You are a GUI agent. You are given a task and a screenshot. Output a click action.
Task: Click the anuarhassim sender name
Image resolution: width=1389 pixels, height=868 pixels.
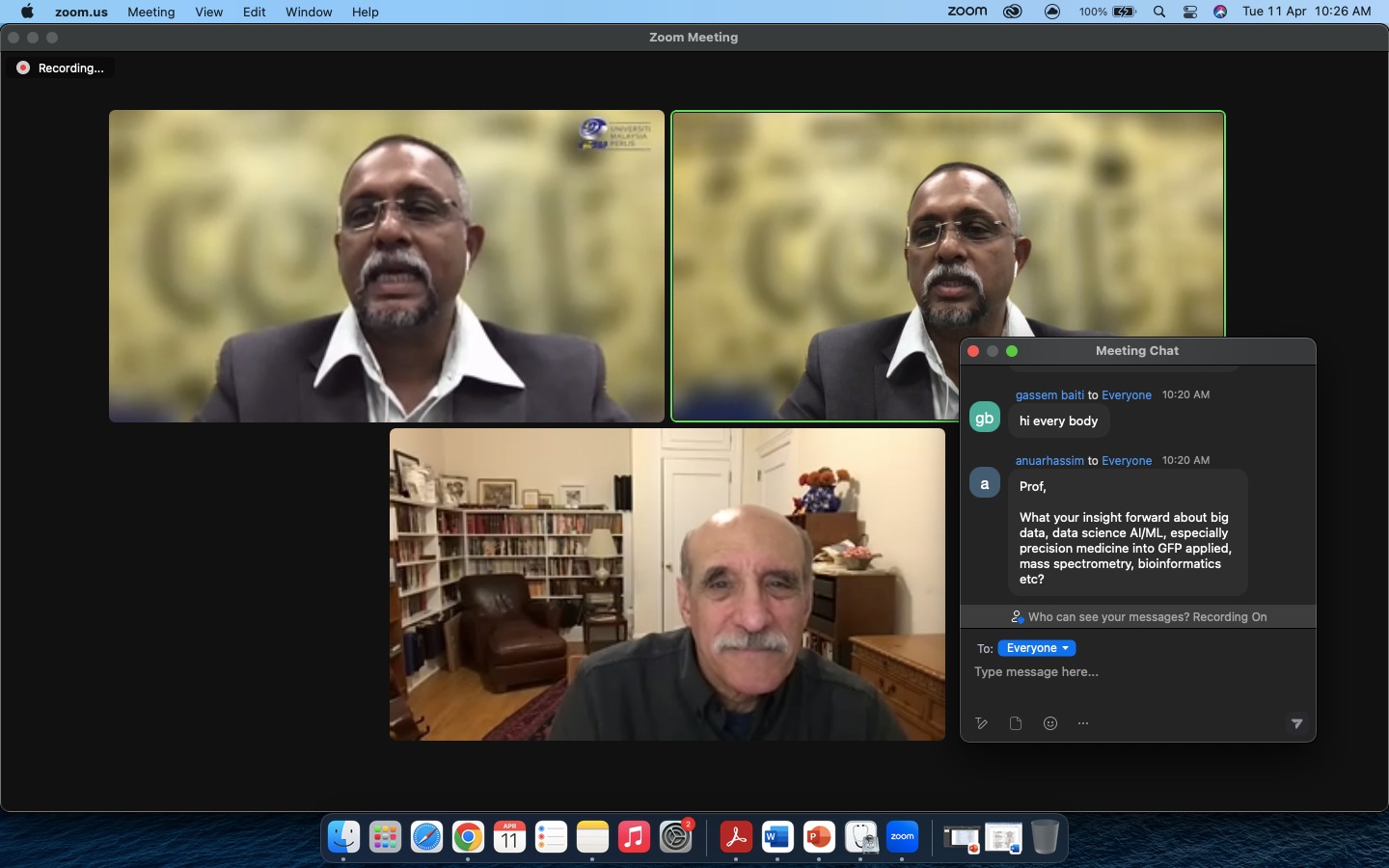click(1049, 461)
